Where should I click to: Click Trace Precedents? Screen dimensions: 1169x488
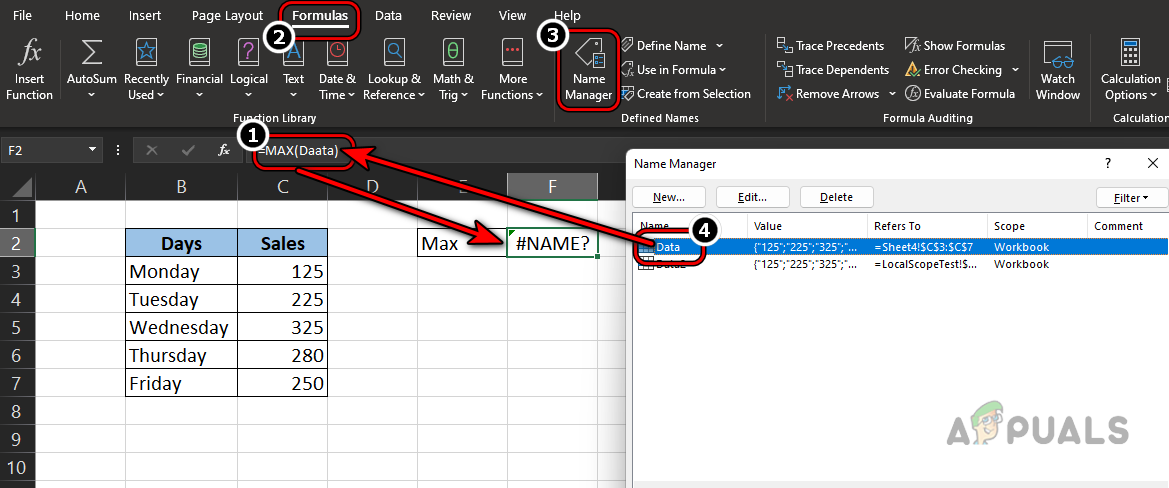click(831, 45)
